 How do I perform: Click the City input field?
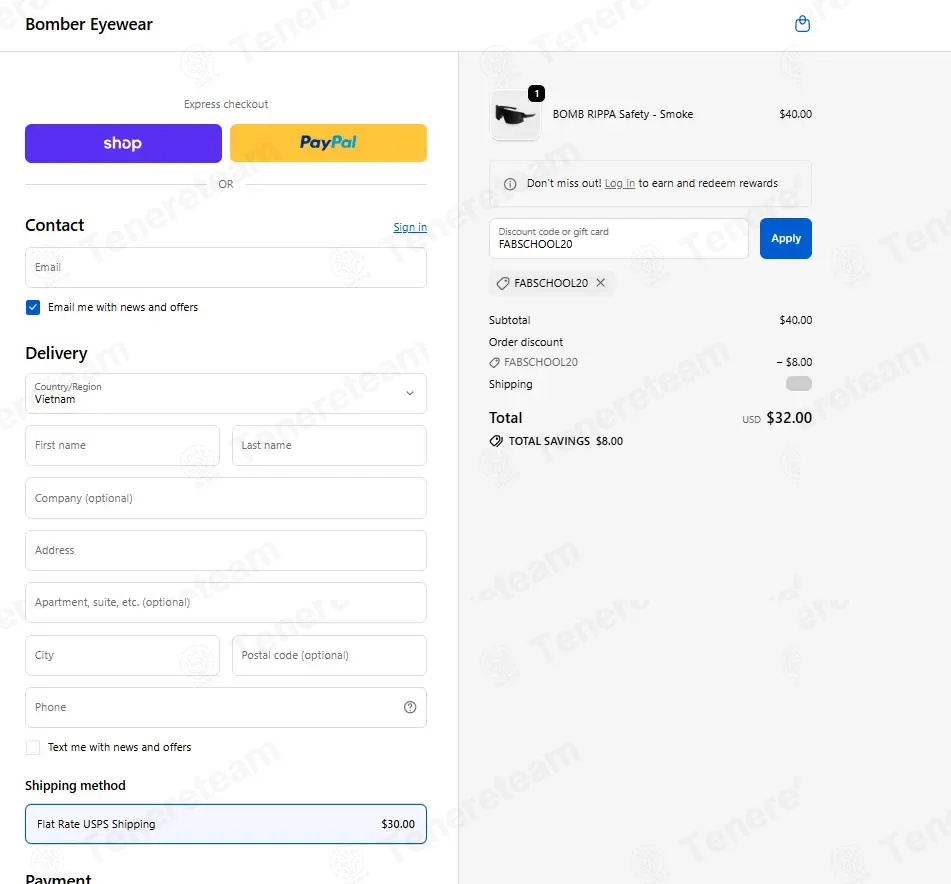click(123, 655)
